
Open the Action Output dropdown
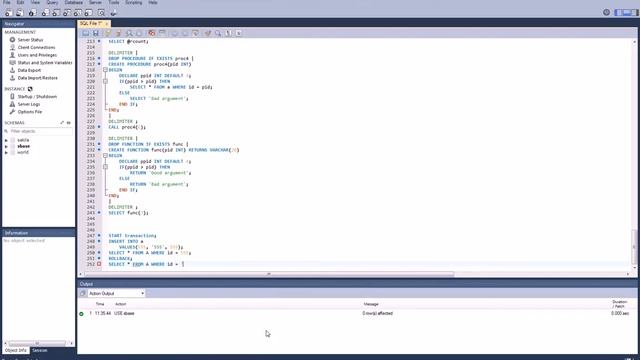116,293
